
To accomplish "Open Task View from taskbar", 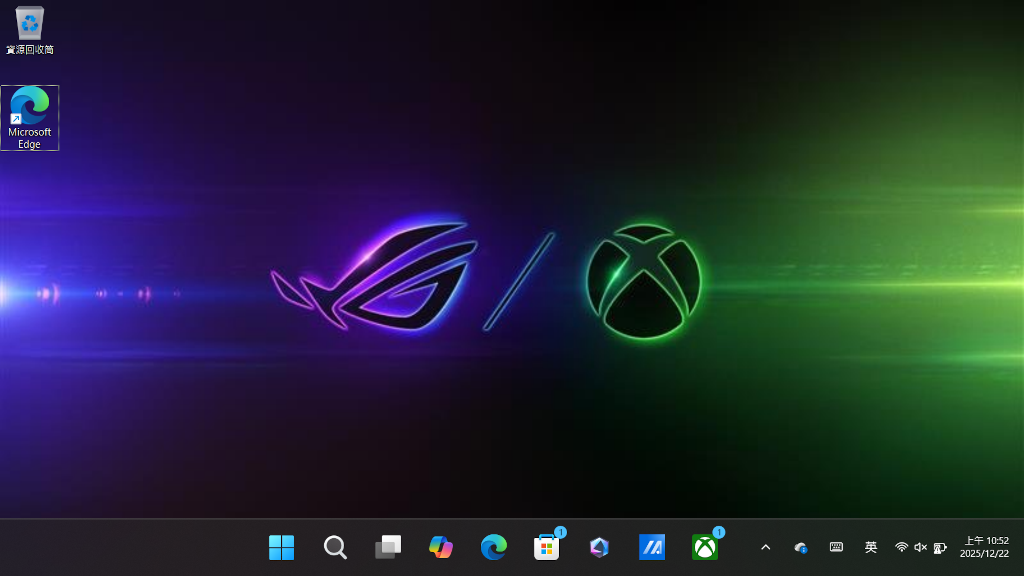I will click(388, 547).
